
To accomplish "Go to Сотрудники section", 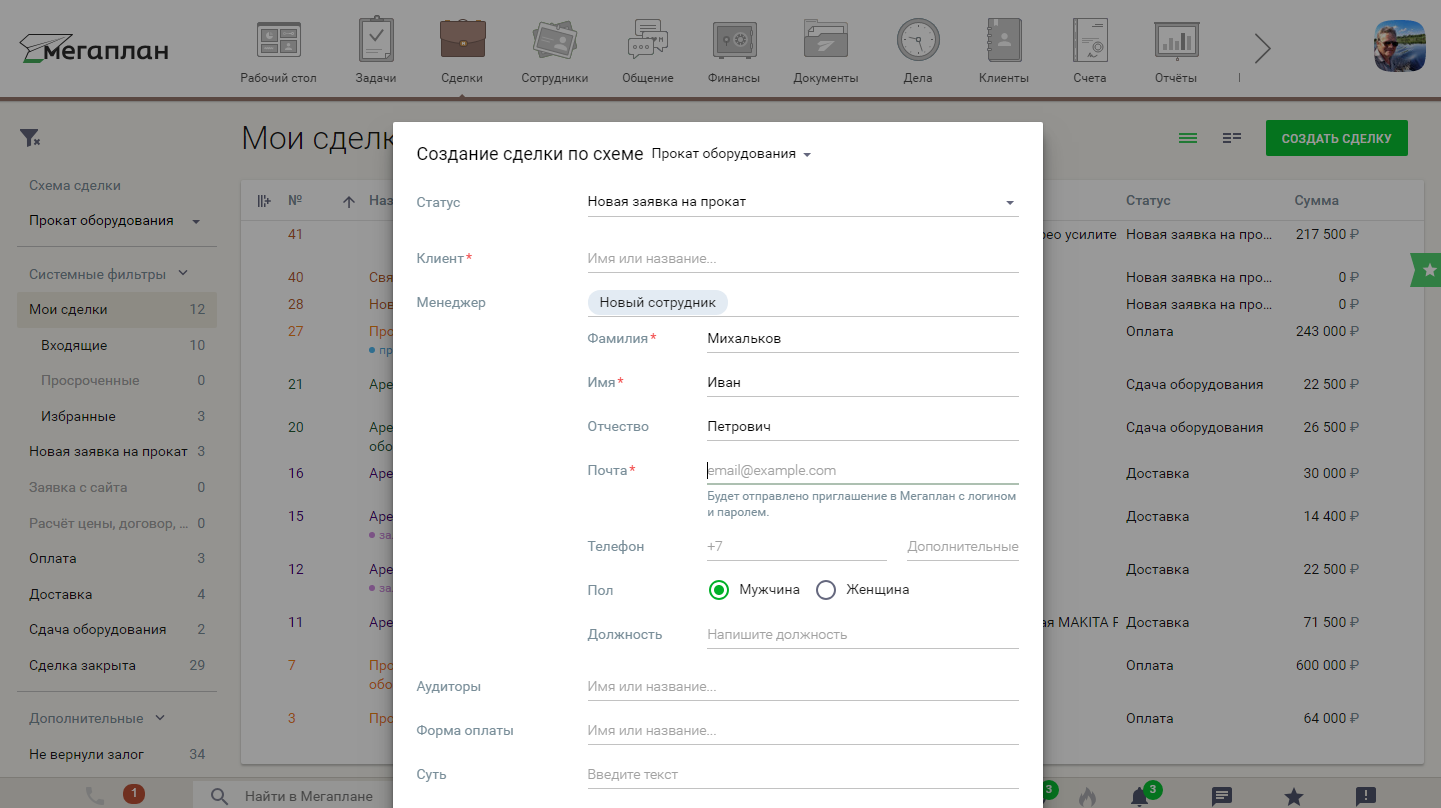I will (x=554, y=51).
